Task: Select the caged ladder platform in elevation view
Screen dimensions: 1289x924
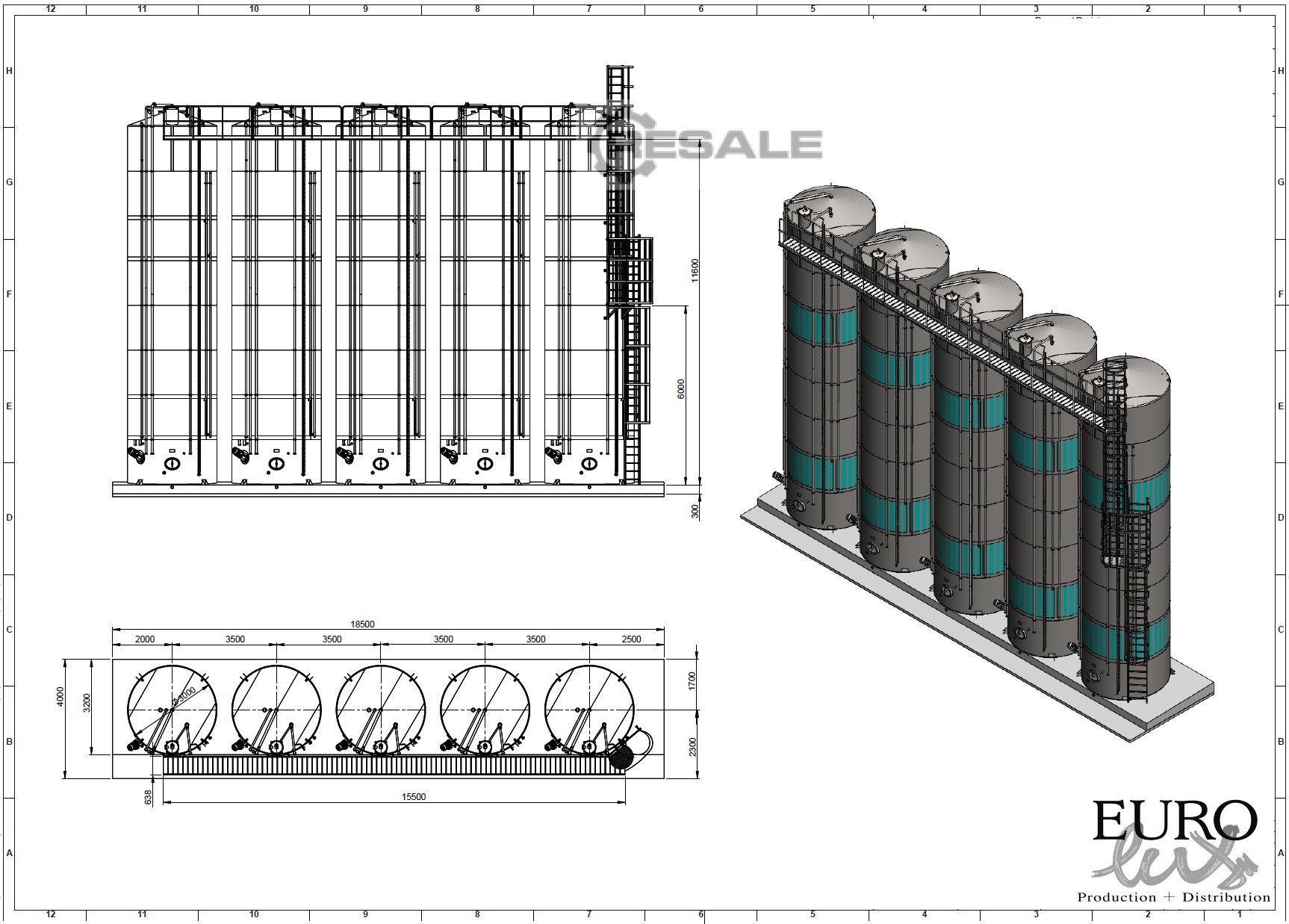Action: click(630, 270)
